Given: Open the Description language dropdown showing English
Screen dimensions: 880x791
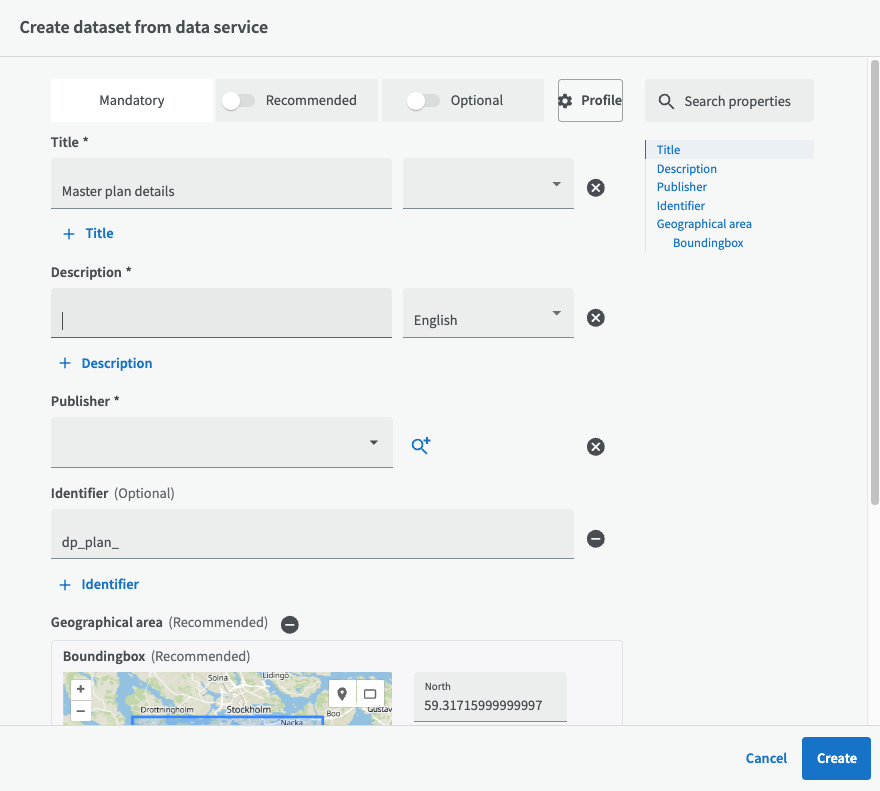Looking at the screenshot, I should 488,315.
